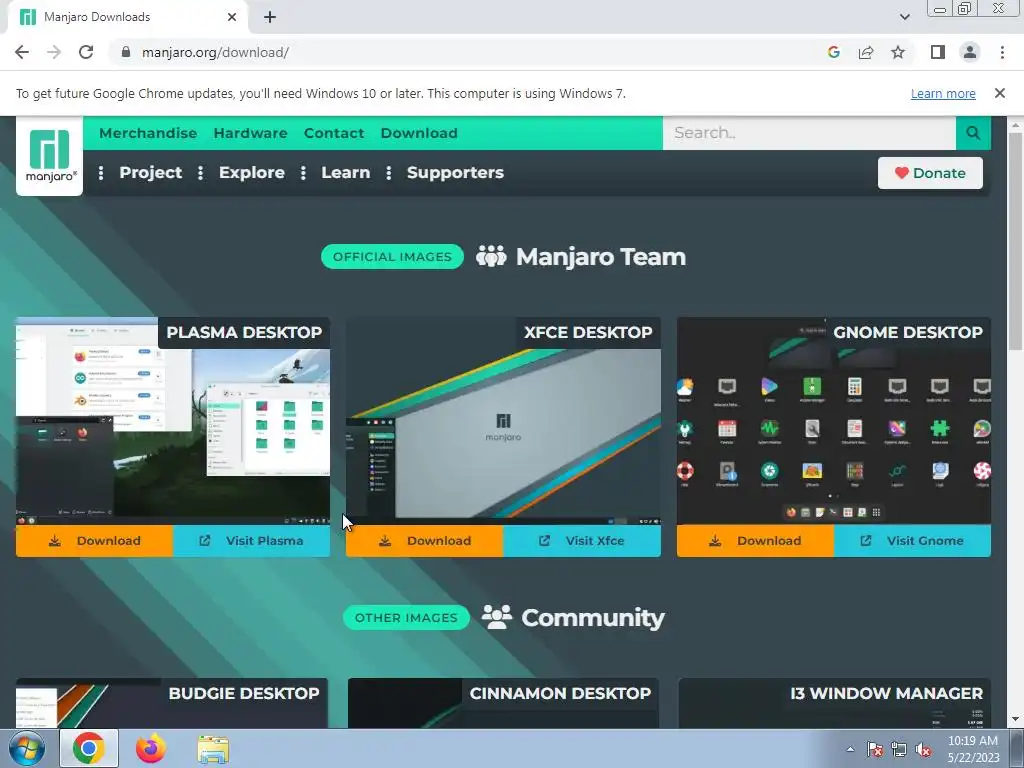Open Windows Explorer from taskbar
This screenshot has height=768, width=1024.
click(213, 749)
